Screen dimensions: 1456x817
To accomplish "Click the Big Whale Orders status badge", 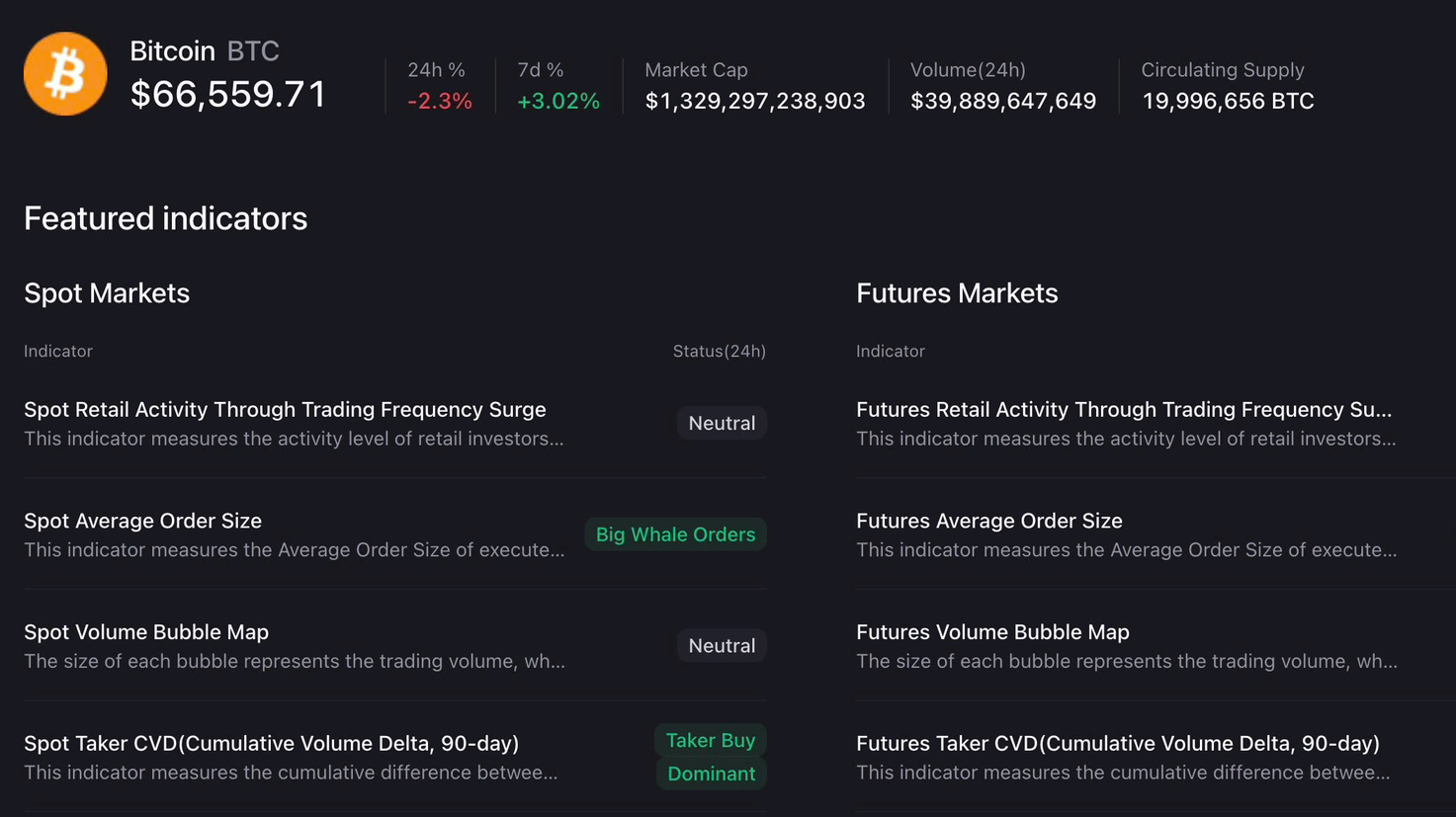I will [x=675, y=534].
